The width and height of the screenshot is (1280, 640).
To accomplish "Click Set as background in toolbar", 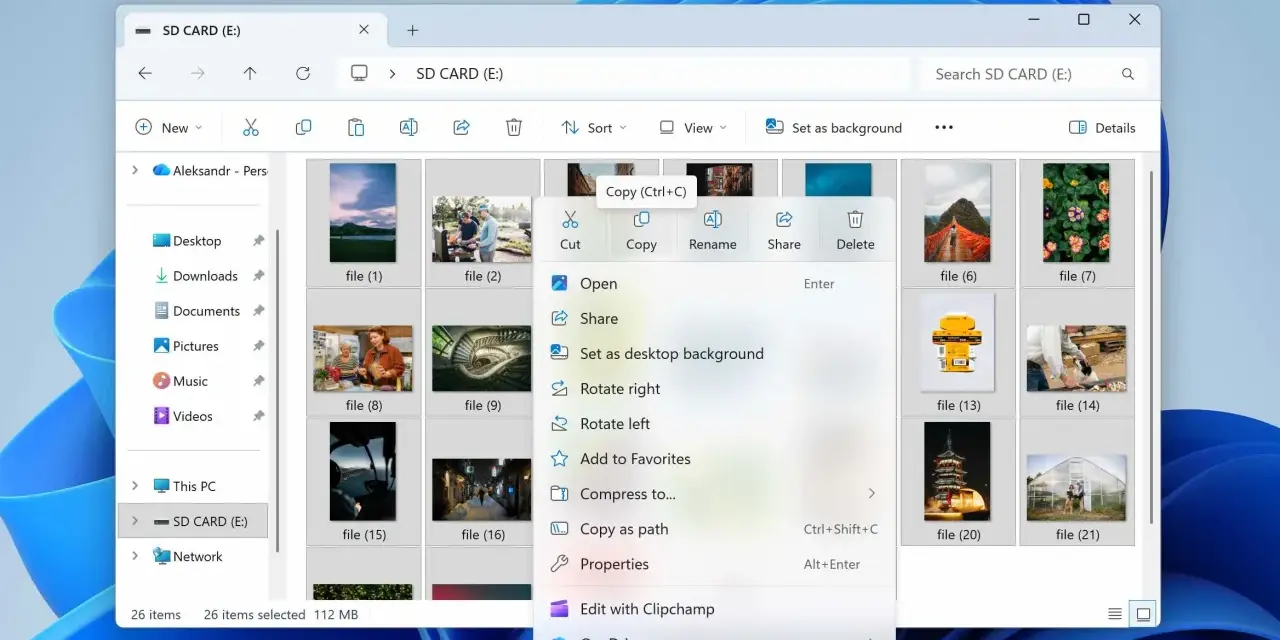I will click(x=834, y=127).
